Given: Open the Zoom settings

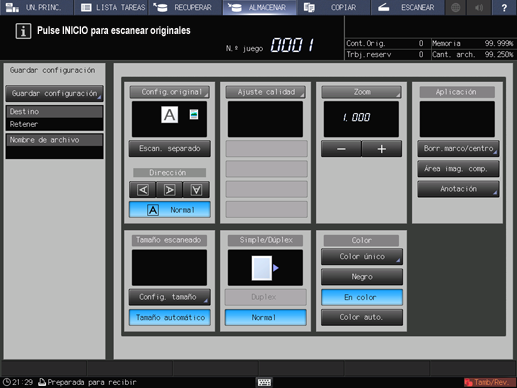Looking at the screenshot, I should tap(361, 92).
